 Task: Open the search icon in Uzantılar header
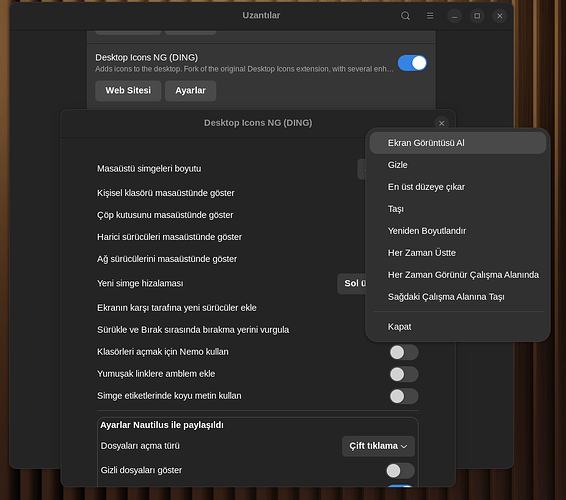click(x=405, y=16)
